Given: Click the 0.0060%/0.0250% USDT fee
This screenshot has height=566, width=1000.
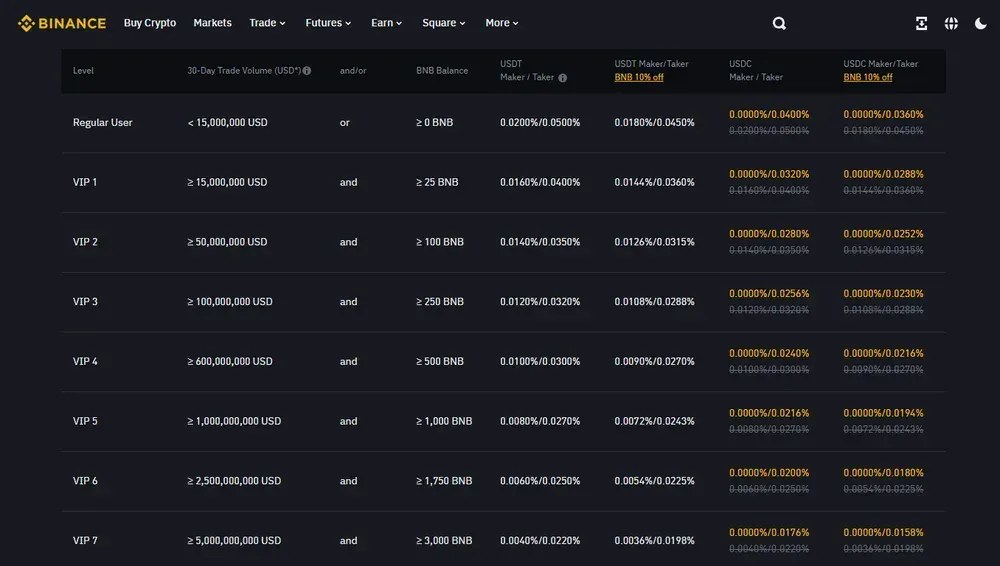Looking at the screenshot, I should click(540, 480).
